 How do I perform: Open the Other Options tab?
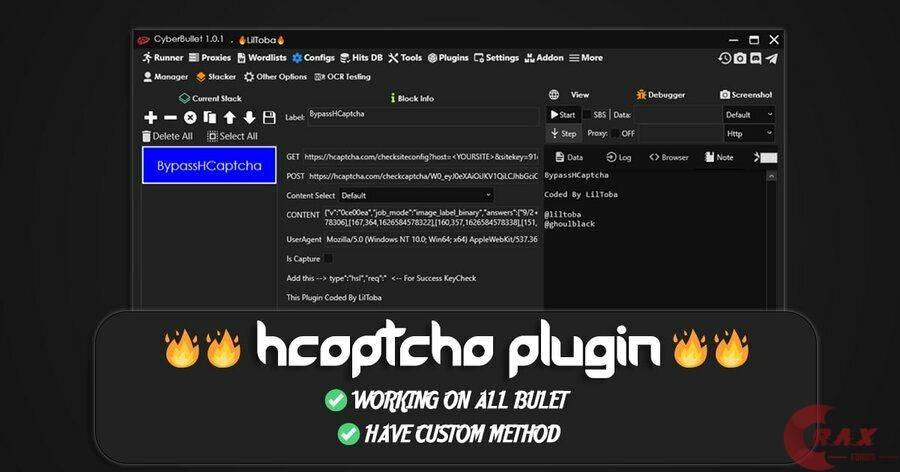[275, 76]
